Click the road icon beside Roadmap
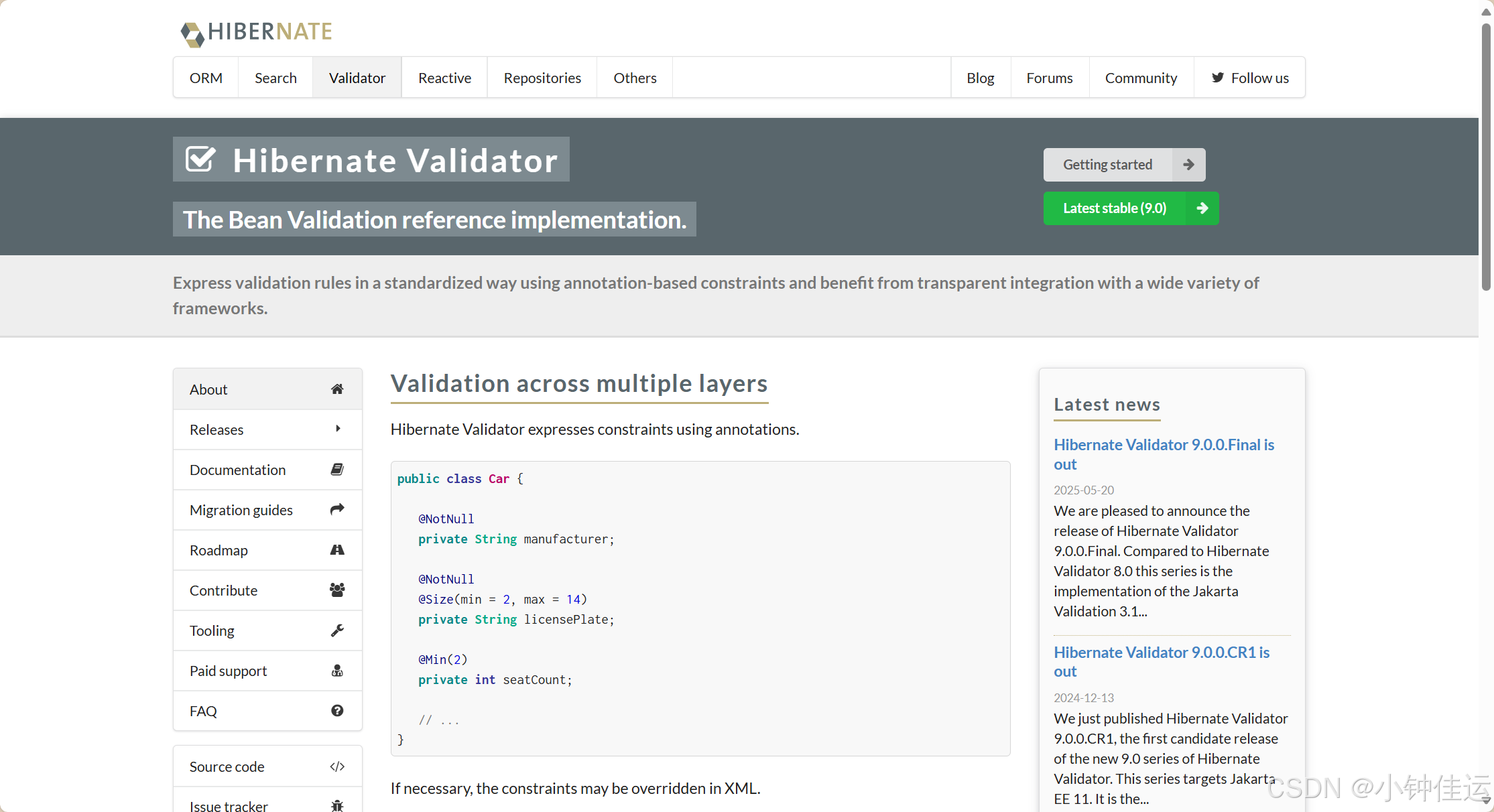This screenshot has height=812, width=1494. click(x=337, y=550)
